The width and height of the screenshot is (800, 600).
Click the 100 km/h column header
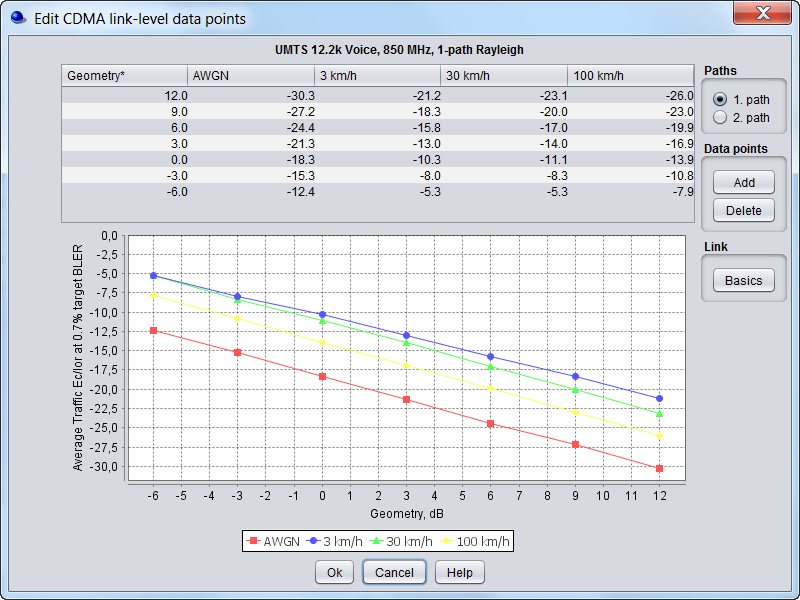pos(631,76)
